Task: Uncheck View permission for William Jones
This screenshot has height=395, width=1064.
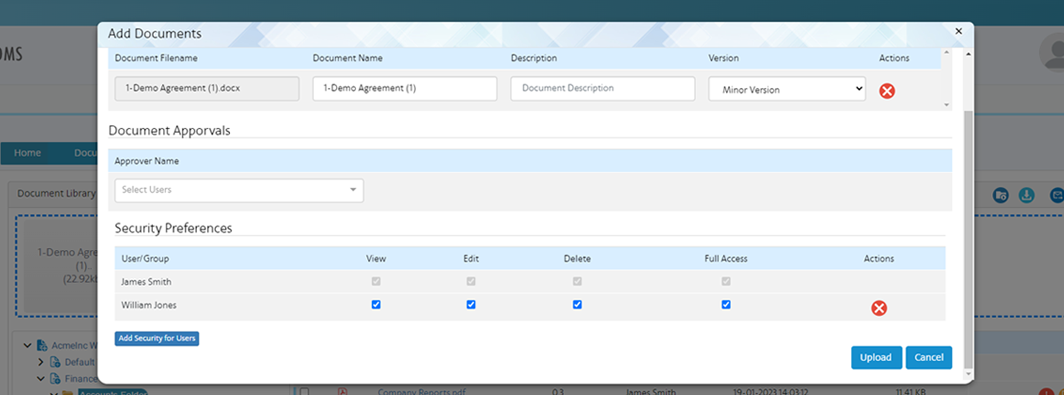Action: (376, 305)
